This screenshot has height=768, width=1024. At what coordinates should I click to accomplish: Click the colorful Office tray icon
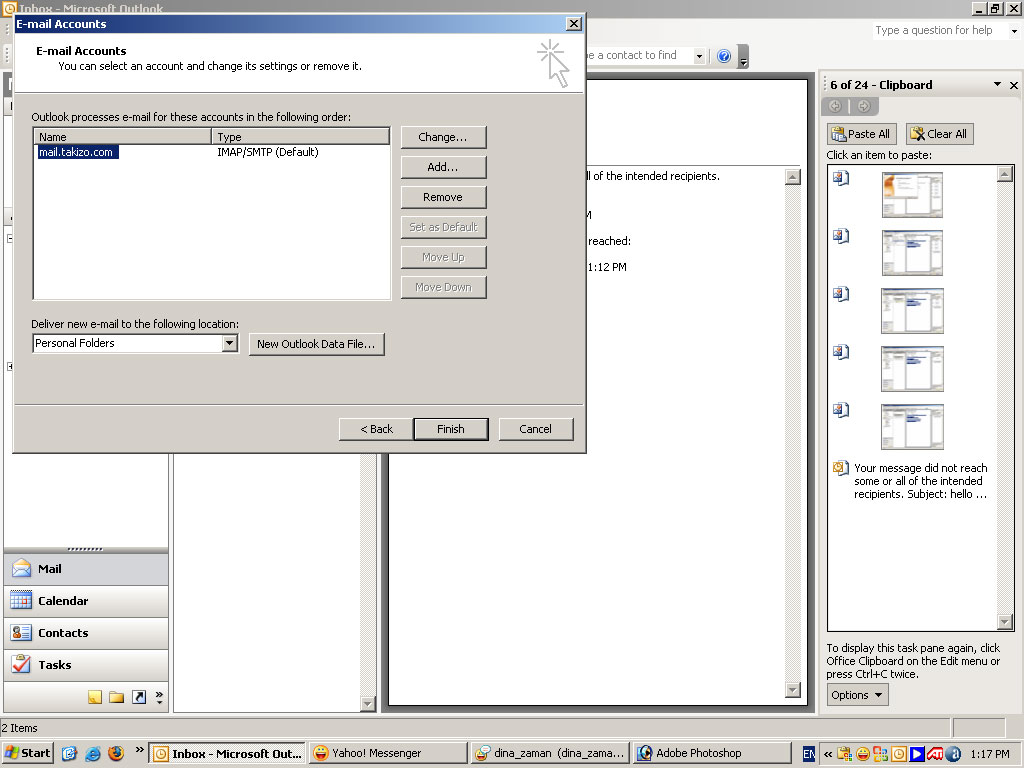881,754
